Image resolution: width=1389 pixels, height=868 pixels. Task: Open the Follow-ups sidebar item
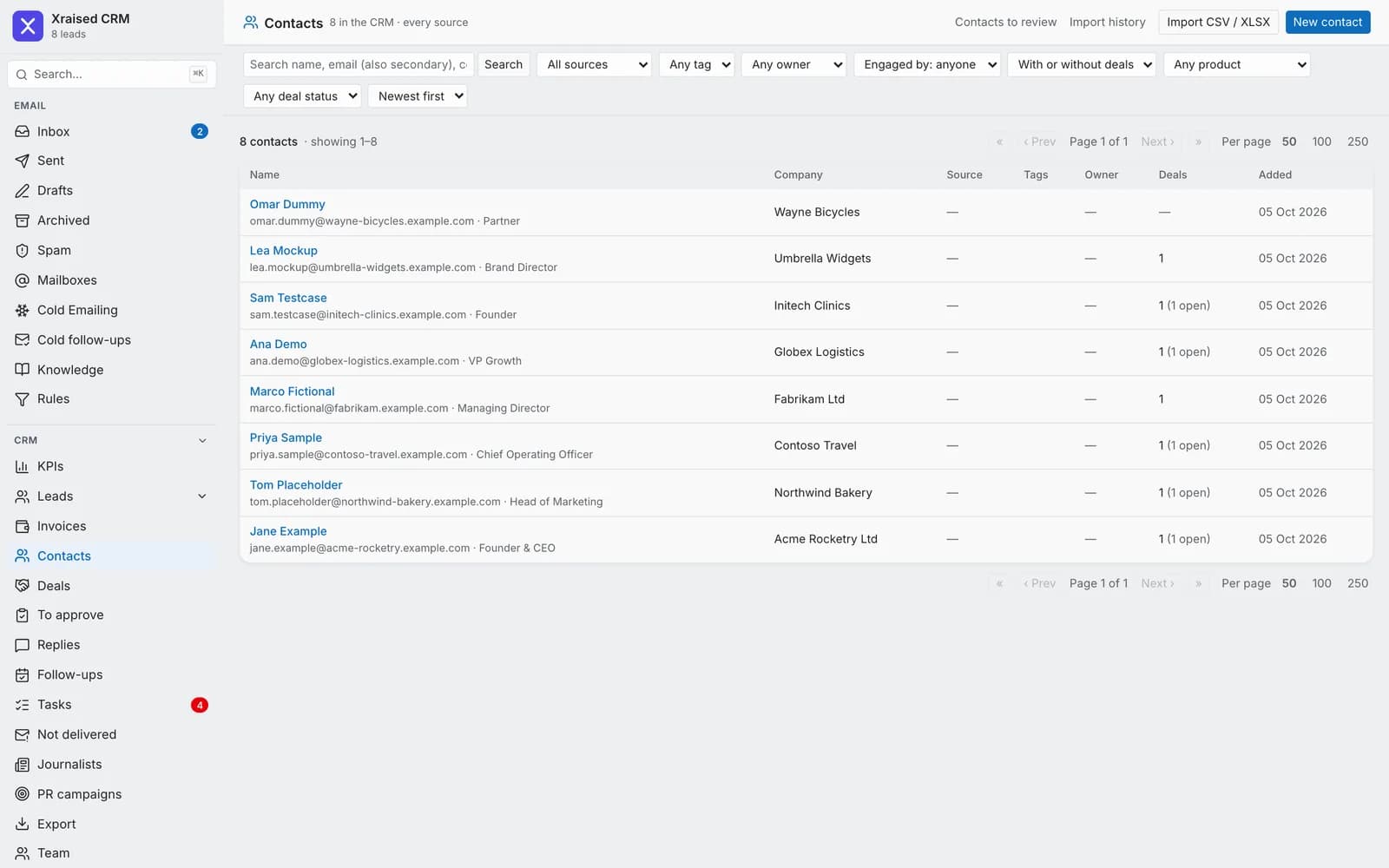coord(111,675)
